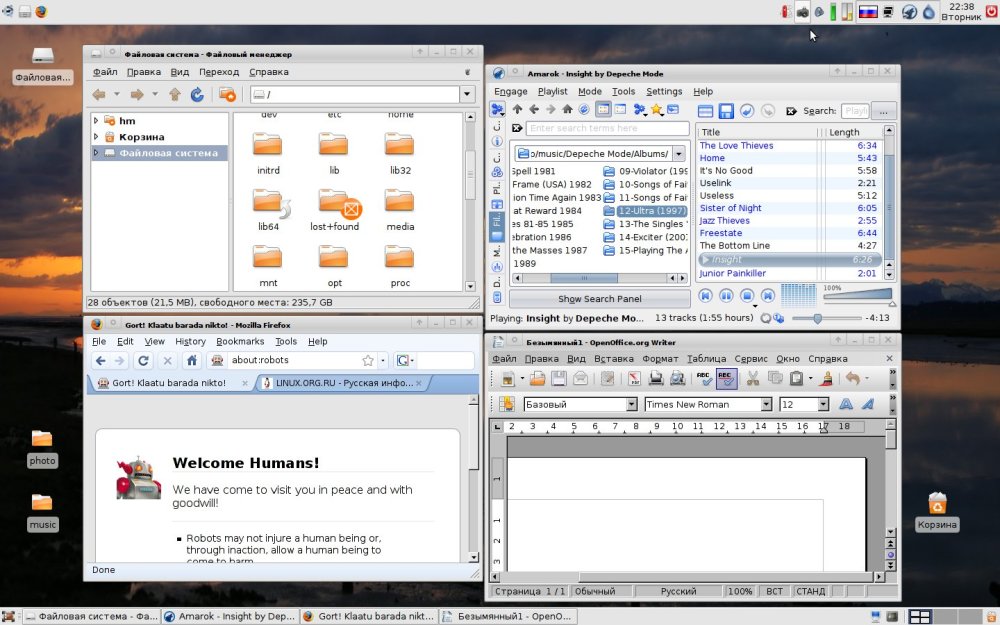Click the Show Search Panel button
The width and height of the screenshot is (1000, 625).
tap(599, 298)
